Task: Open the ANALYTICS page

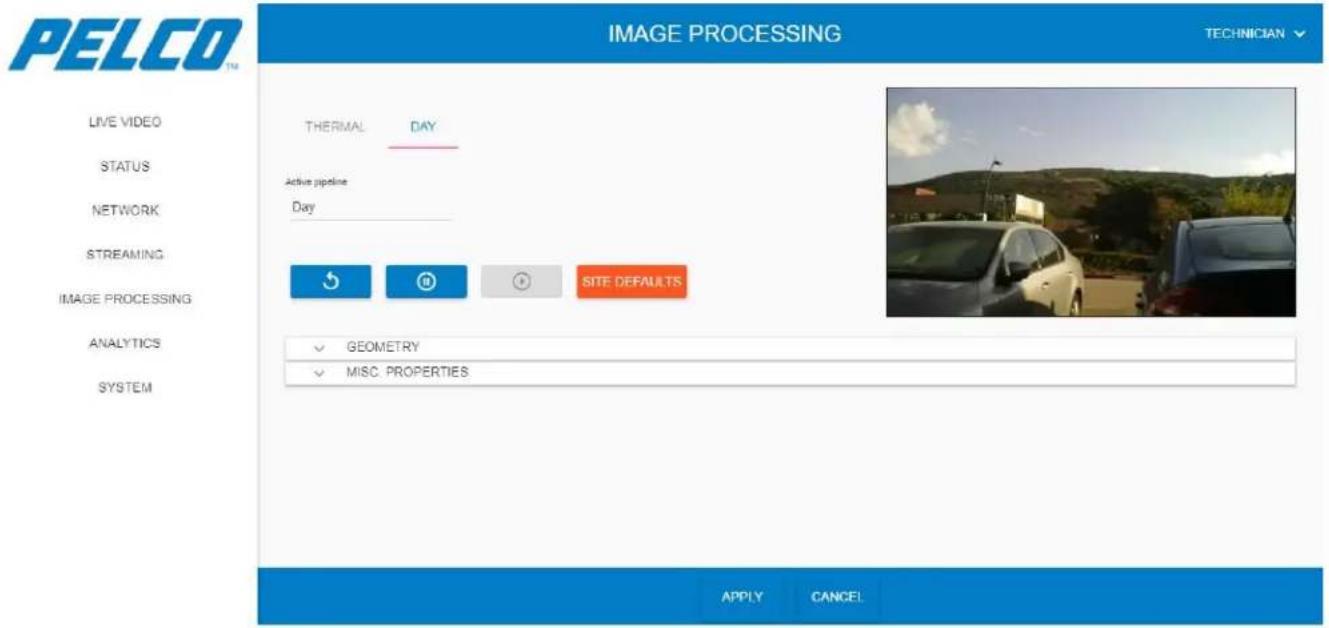Action: [125, 343]
